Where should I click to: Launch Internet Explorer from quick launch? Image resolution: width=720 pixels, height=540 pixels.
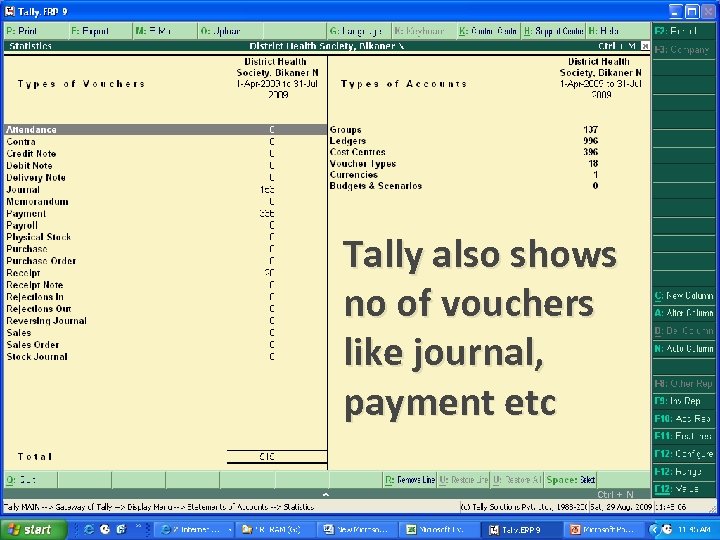pos(89,529)
